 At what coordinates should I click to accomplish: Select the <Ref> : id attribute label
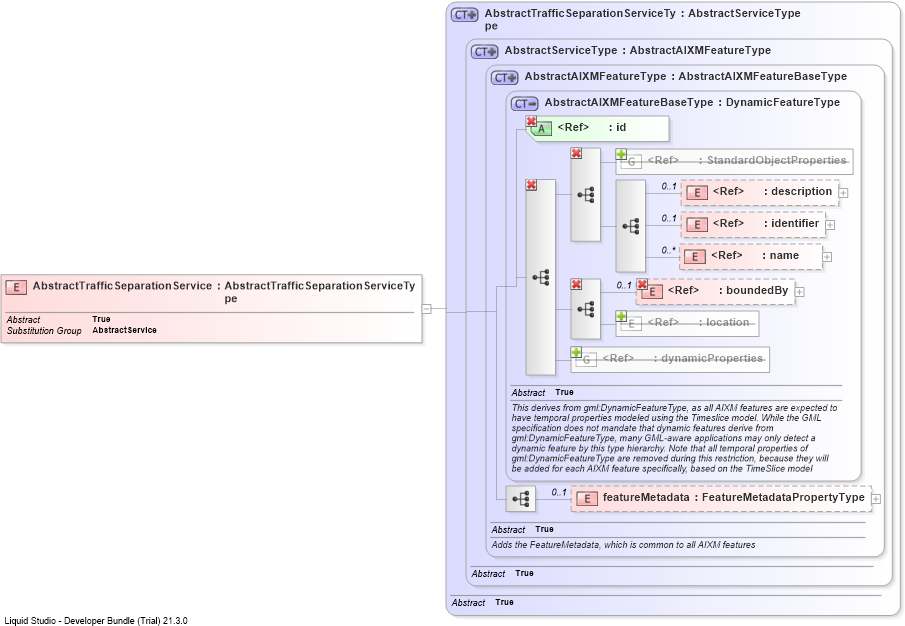(592, 128)
